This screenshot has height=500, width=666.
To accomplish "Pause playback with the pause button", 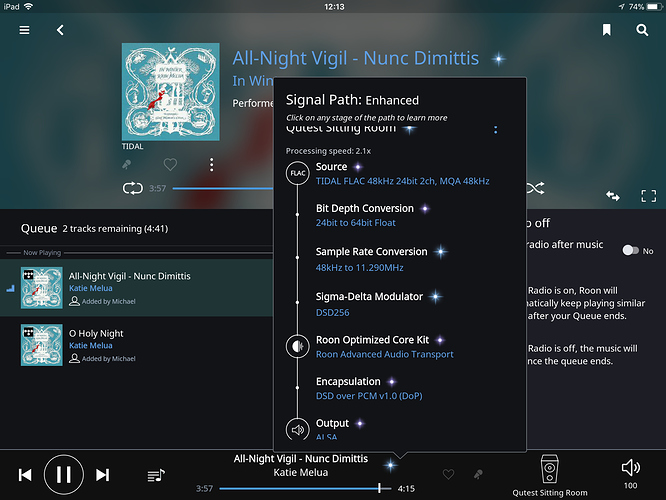I will tap(64, 475).
